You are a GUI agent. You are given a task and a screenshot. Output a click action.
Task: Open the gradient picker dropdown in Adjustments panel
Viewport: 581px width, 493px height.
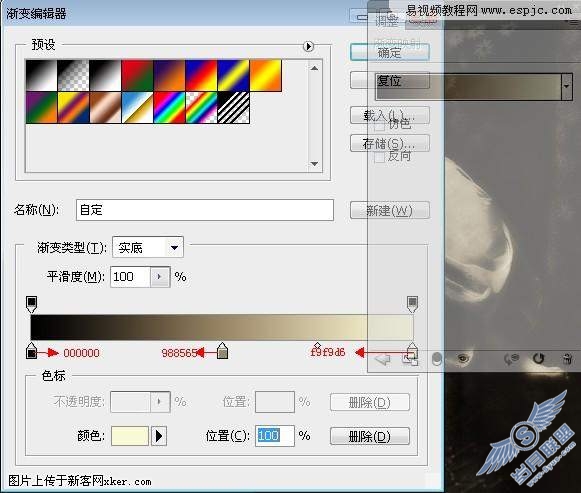(567, 86)
